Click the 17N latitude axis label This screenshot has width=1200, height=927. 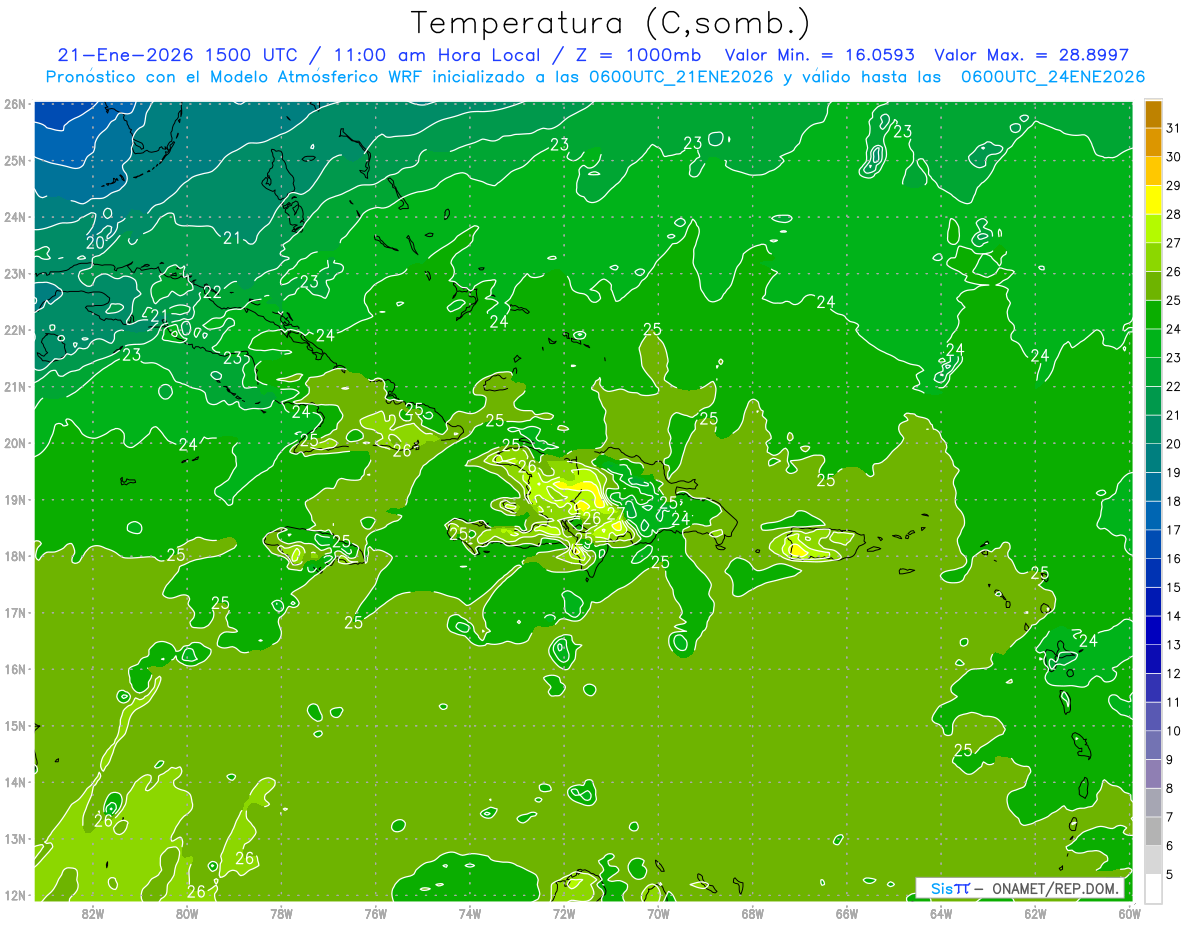(14, 613)
